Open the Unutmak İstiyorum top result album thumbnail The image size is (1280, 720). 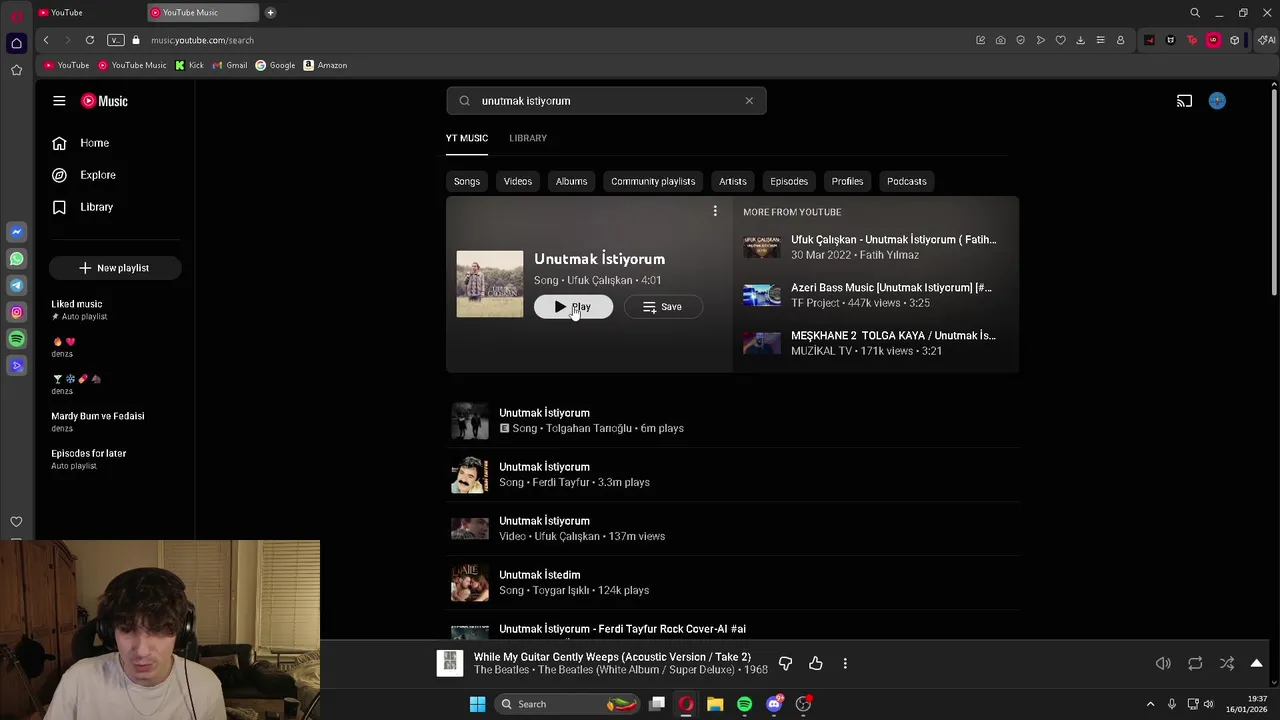[490, 284]
